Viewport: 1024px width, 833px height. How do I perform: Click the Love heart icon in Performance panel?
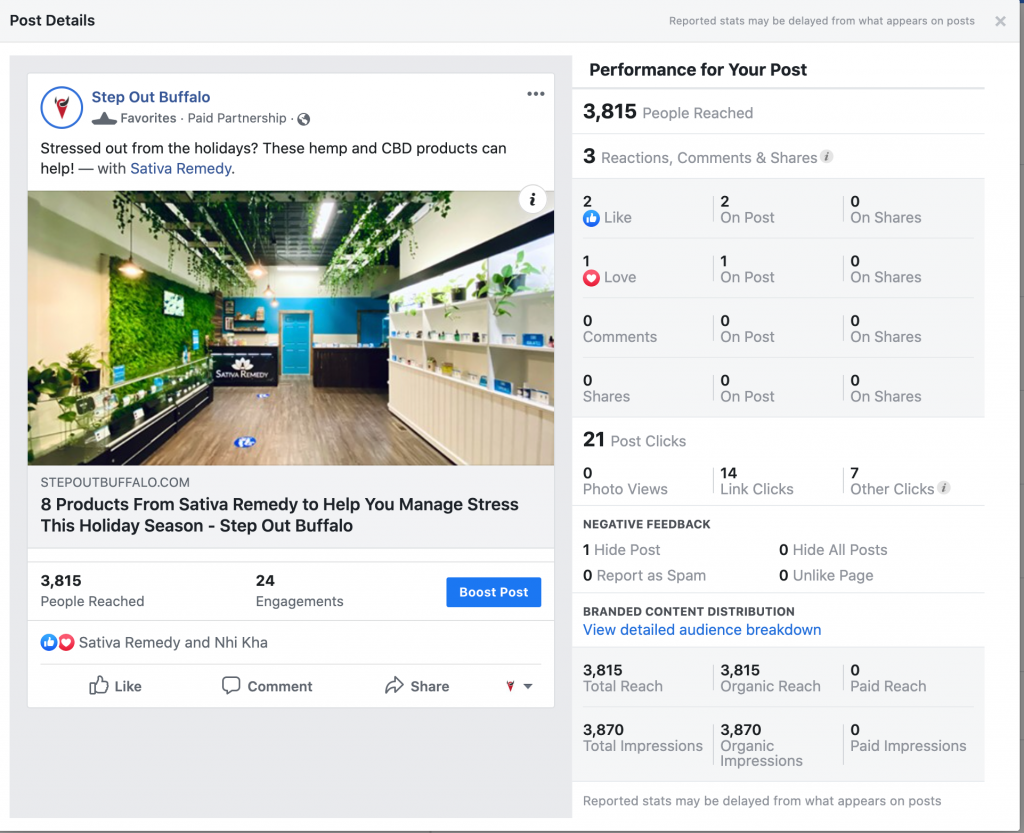[591, 277]
